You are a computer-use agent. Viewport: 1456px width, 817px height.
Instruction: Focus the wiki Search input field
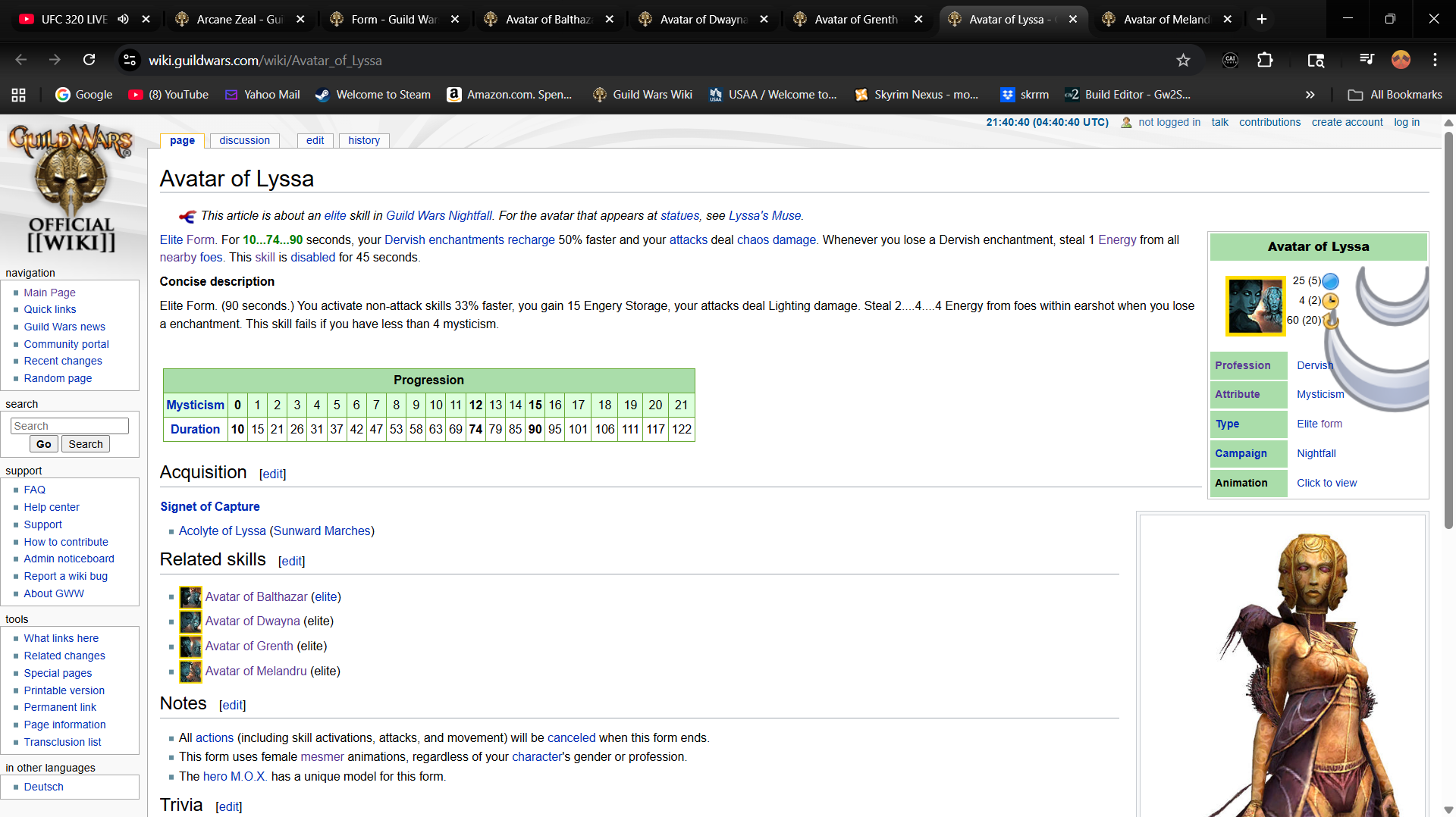[70, 426]
